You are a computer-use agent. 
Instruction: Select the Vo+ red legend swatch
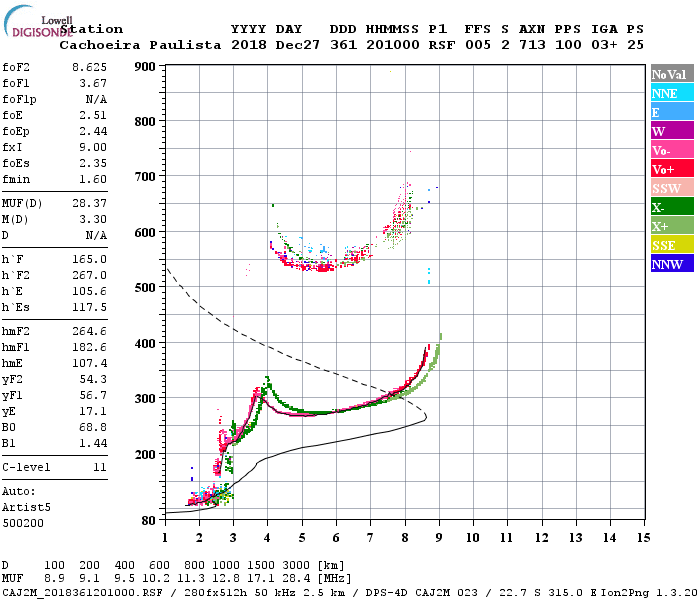coord(672,169)
